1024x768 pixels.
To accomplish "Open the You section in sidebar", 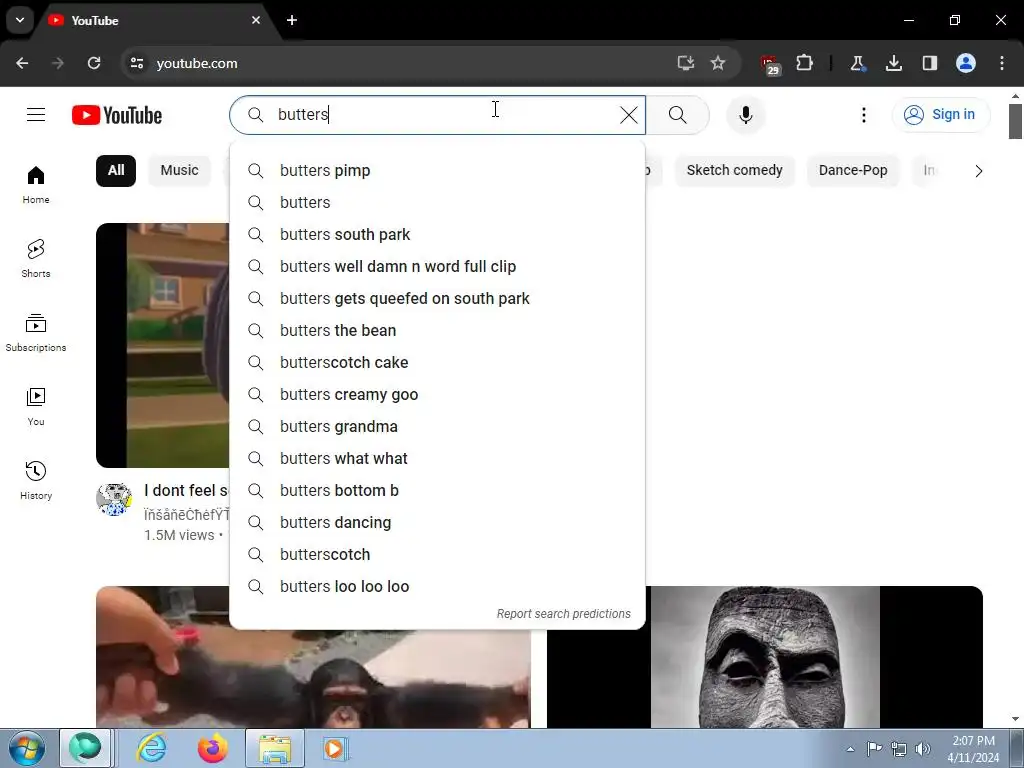I will pyautogui.click(x=36, y=406).
